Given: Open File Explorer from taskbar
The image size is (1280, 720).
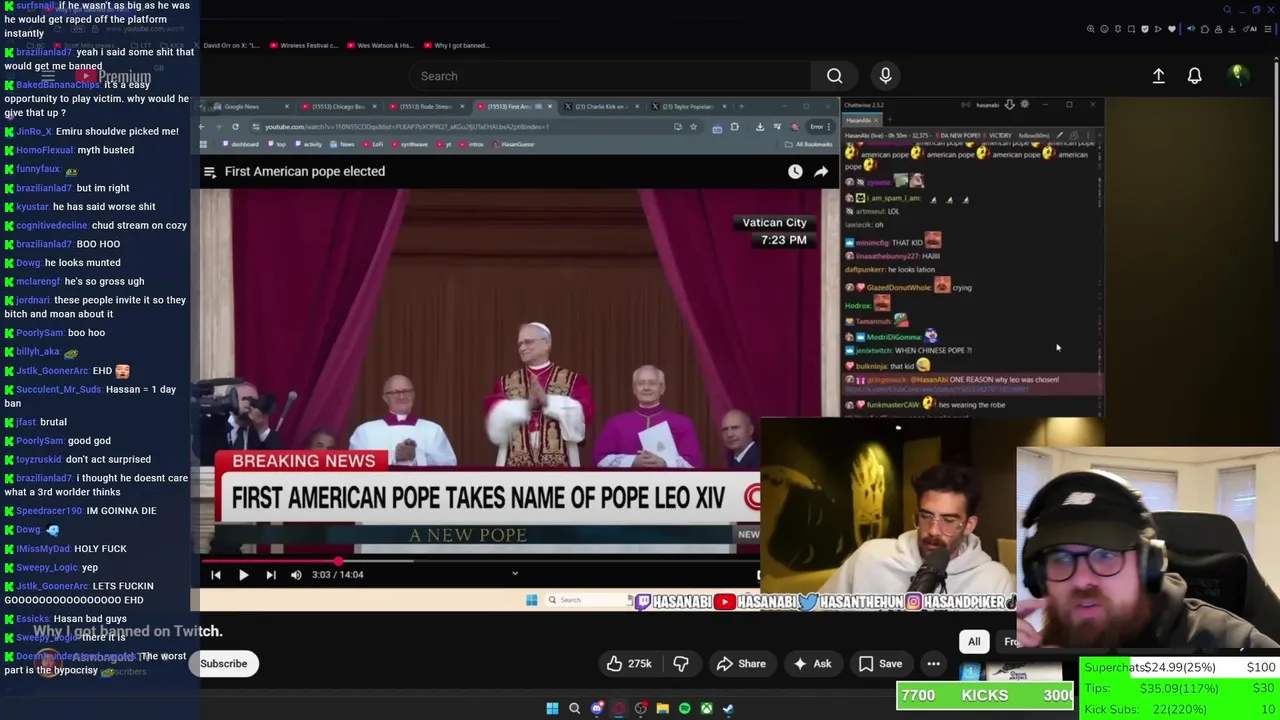Looking at the screenshot, I should [x=662, y=709].
